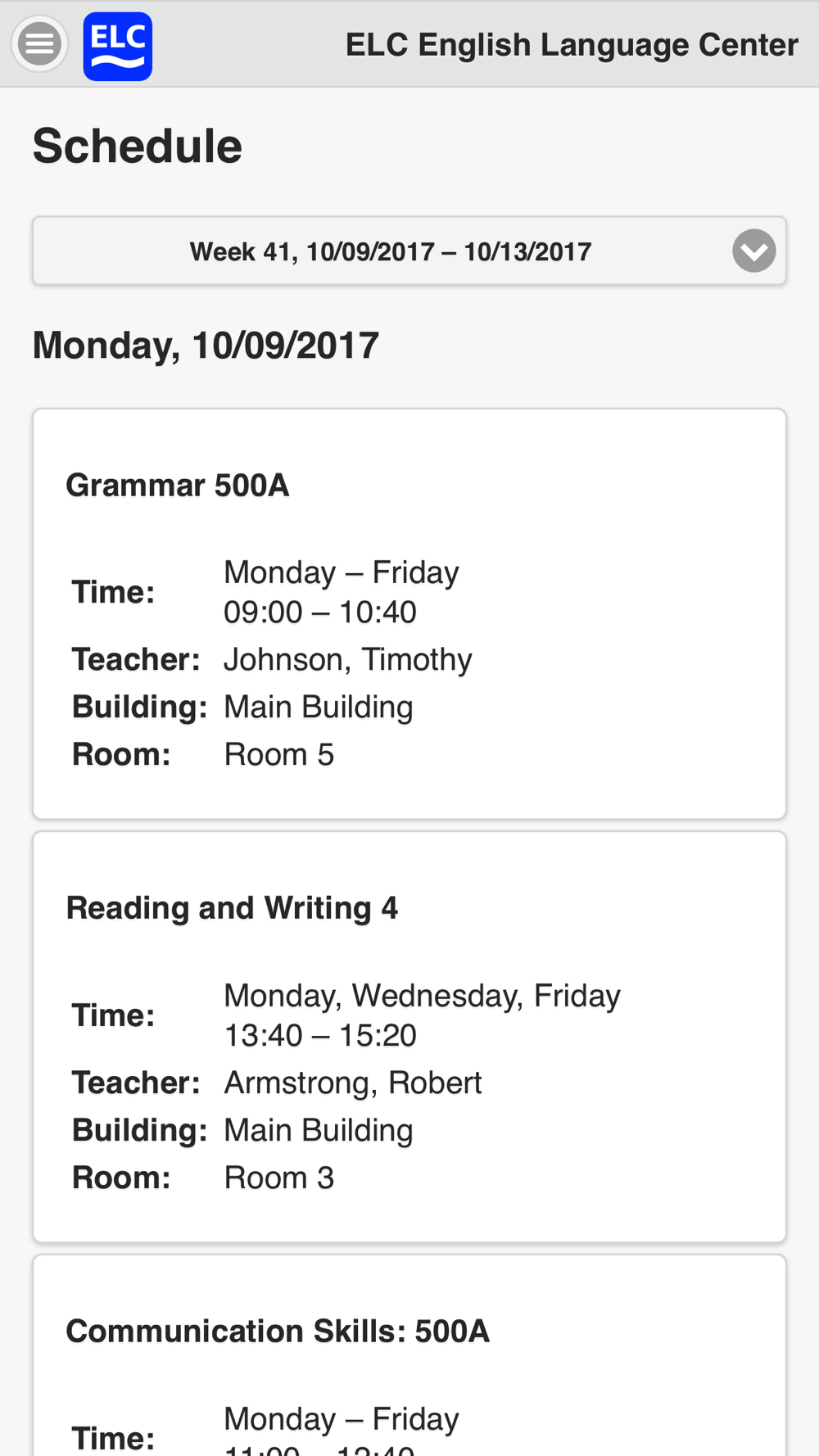Tap Grammar 500A time 09:00 – 10:40
Screen dimensions: 819x1456
click(x=320, y=612)
